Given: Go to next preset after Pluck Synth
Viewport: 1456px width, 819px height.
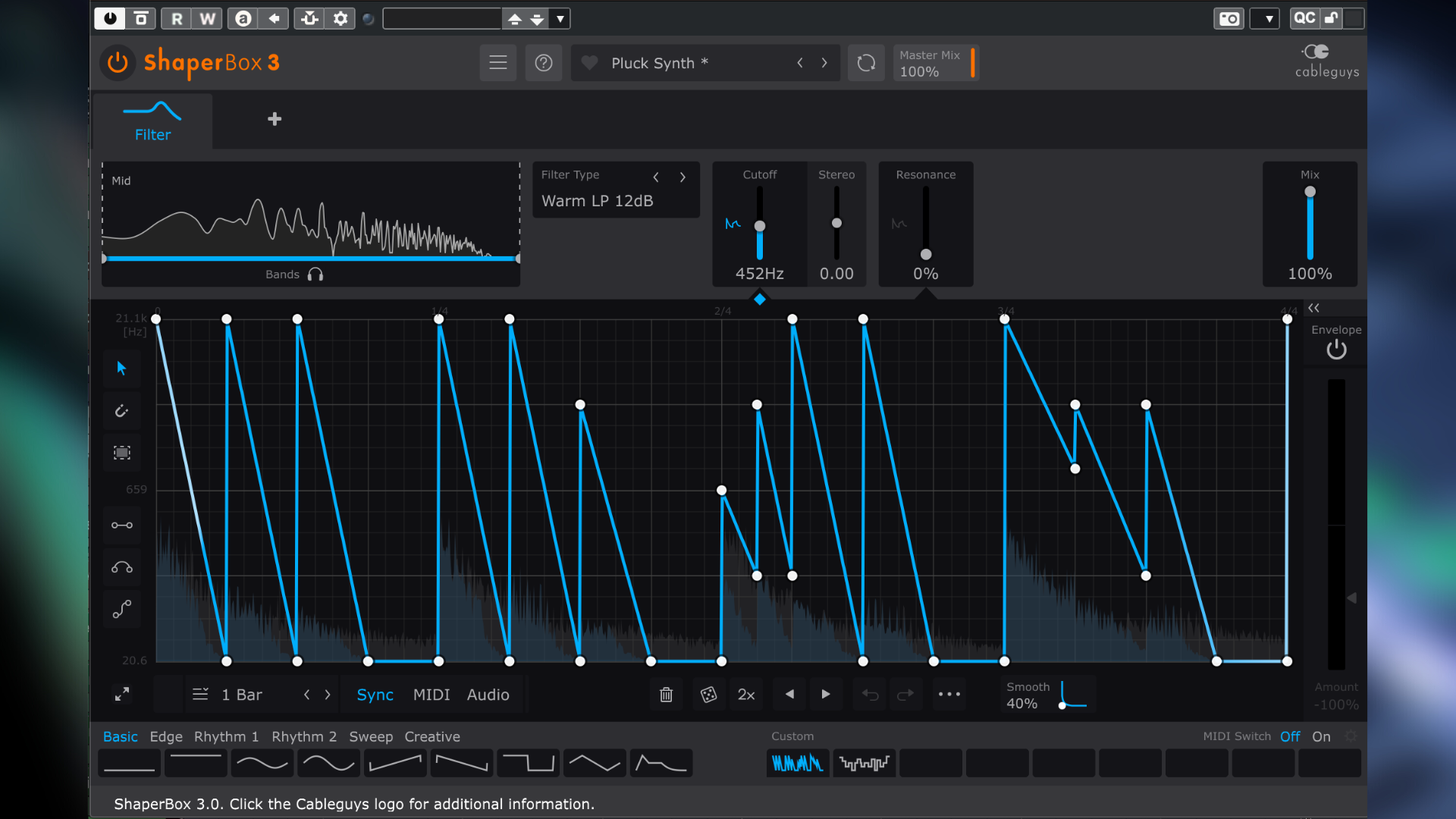Looking at the screenshot, I should (x=824, y=63).
